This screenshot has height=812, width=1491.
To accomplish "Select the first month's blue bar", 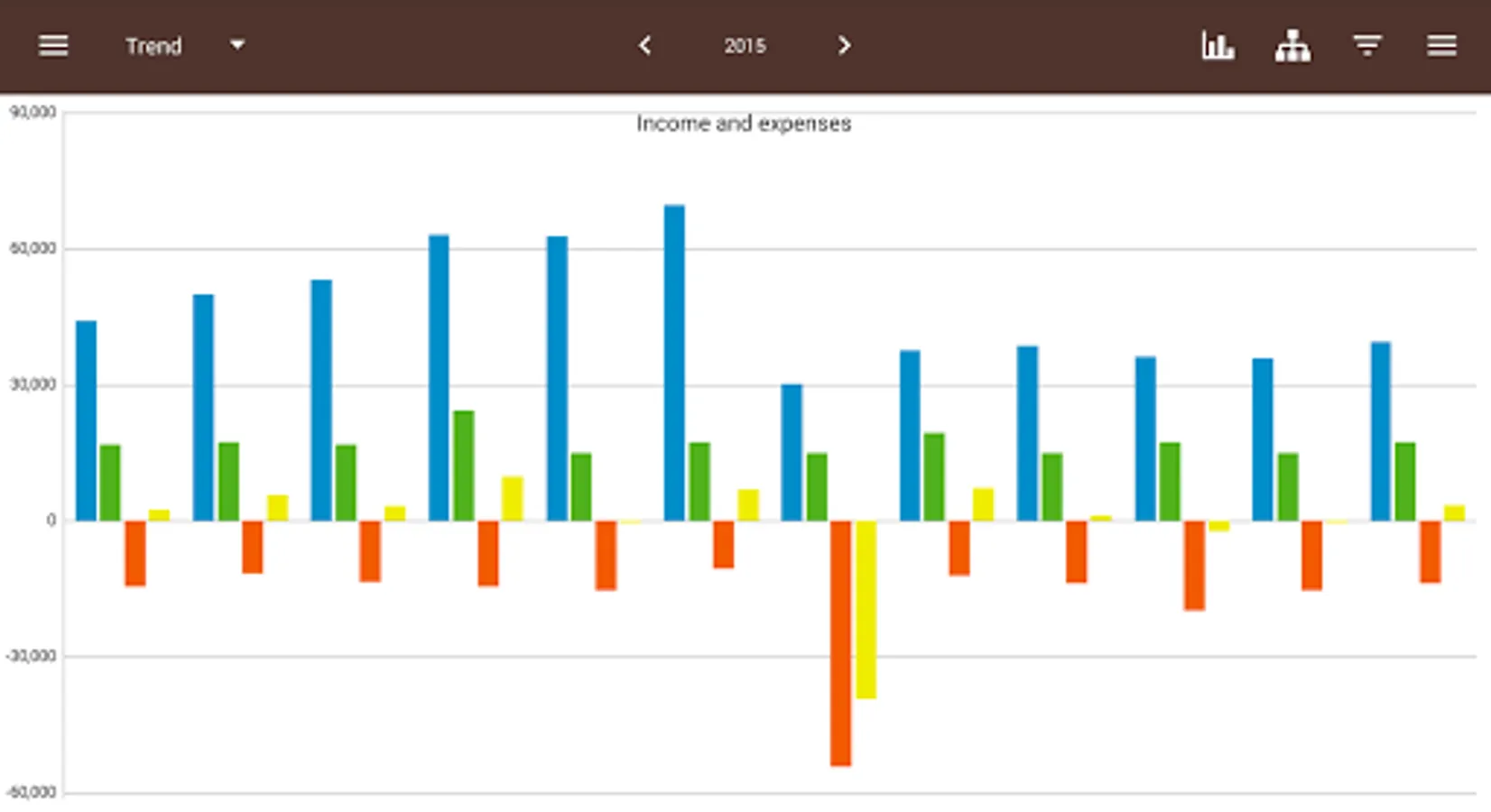I will point(86,420).
